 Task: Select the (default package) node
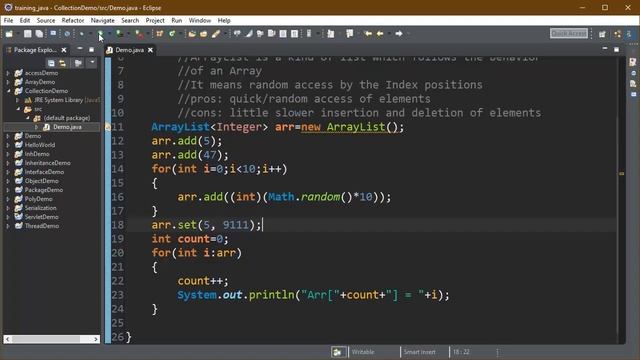coord(67,118)
